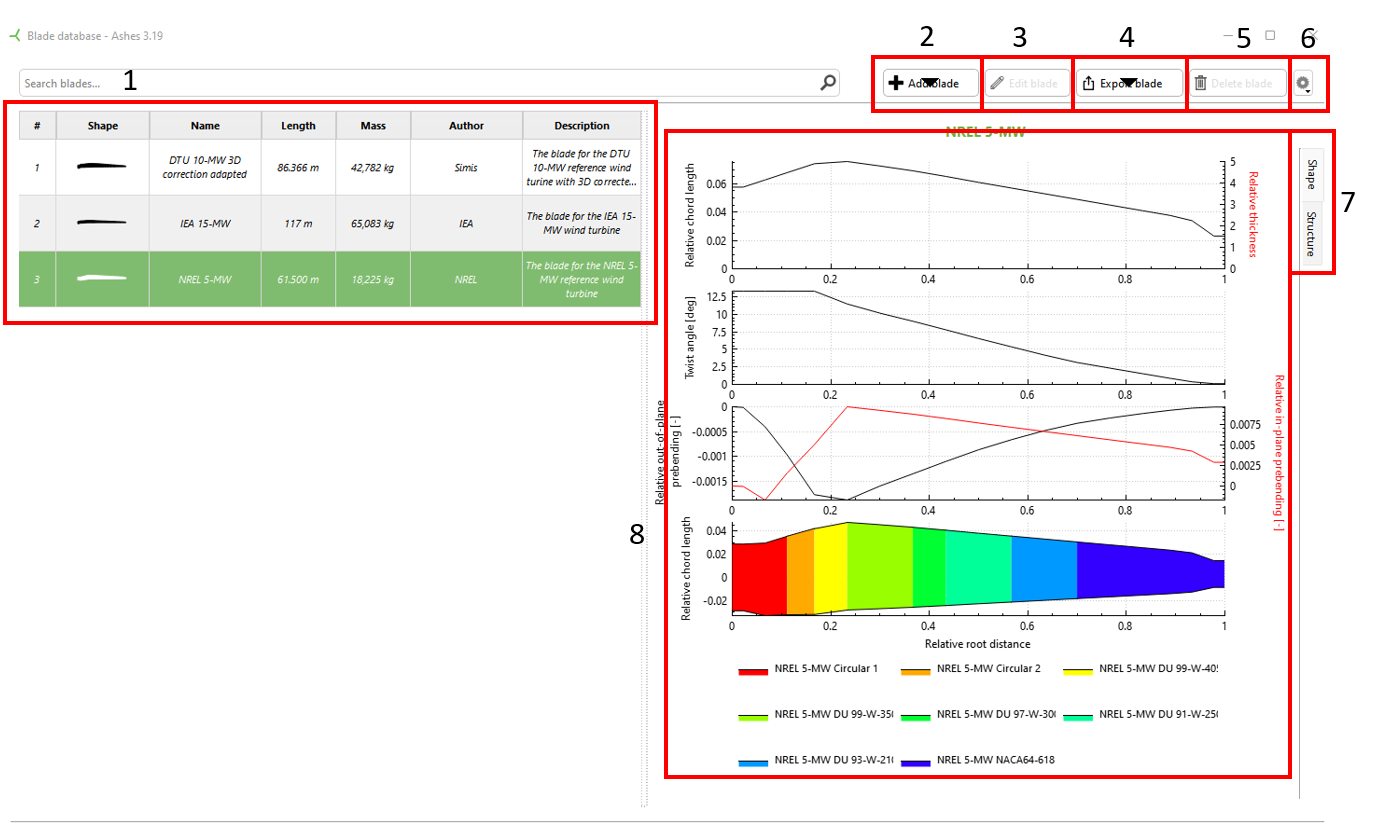Open the settings gear dropdown

[x=1303, y=84]
